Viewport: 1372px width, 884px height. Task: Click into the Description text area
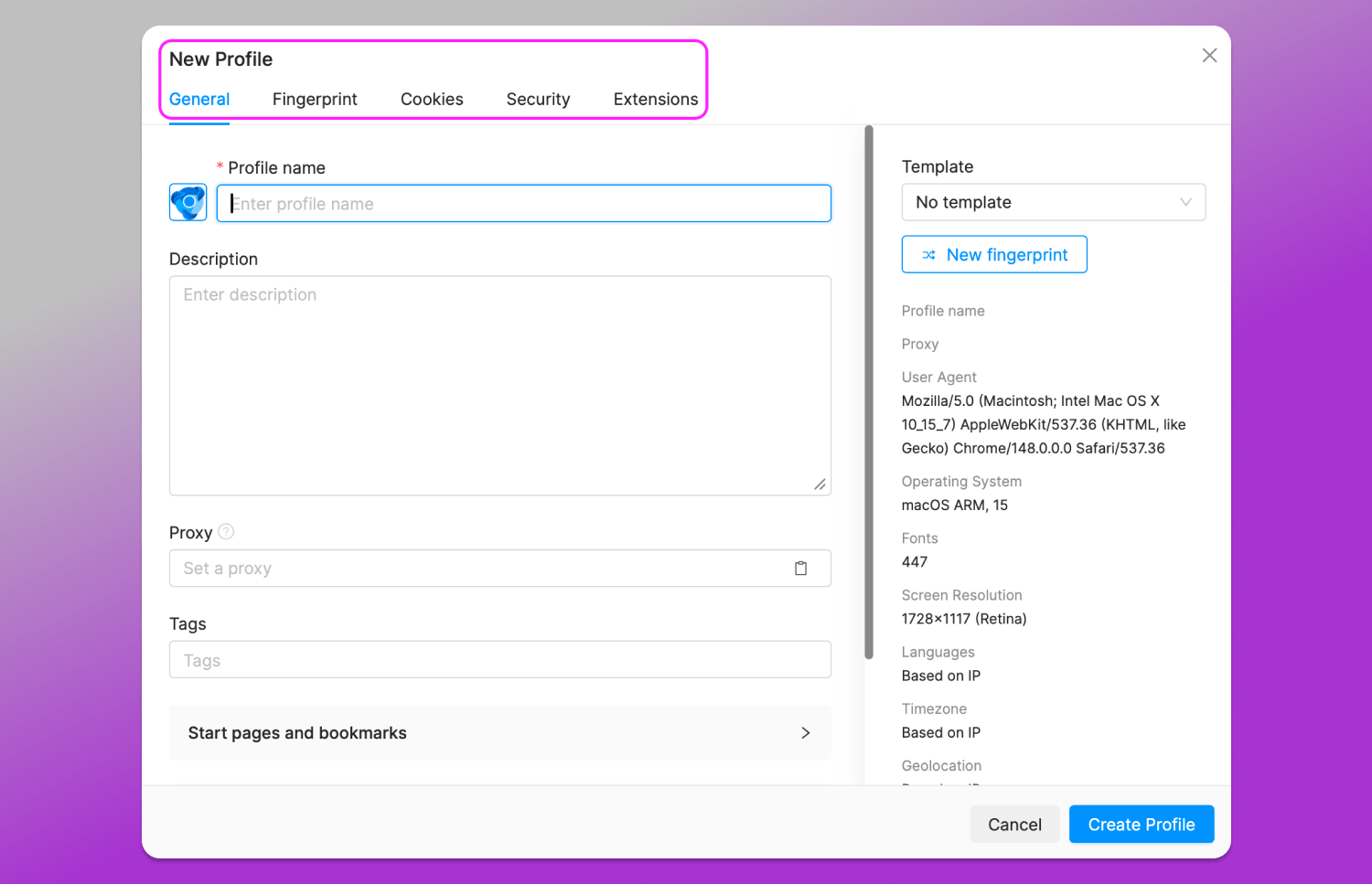tap(500, 386)
